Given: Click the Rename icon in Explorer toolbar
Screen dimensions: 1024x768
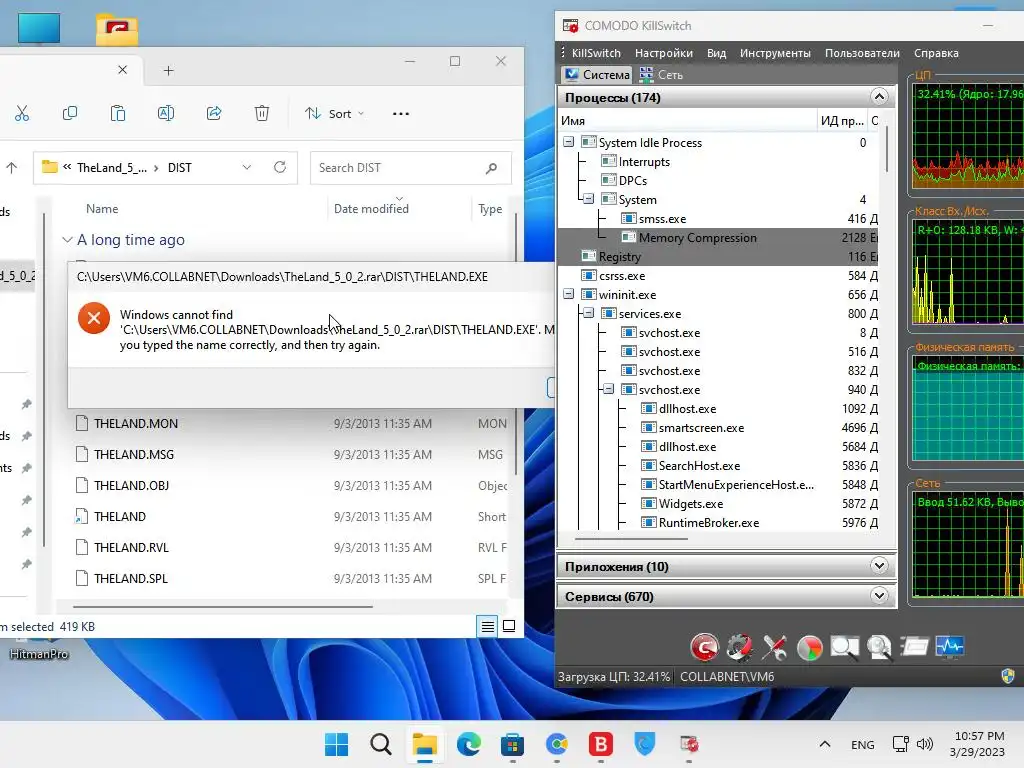Looking at the screenshot, I should 166,114.
